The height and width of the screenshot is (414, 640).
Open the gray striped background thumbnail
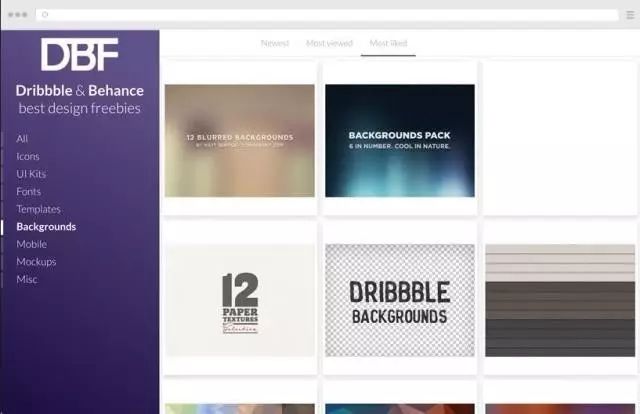[560, 300]
